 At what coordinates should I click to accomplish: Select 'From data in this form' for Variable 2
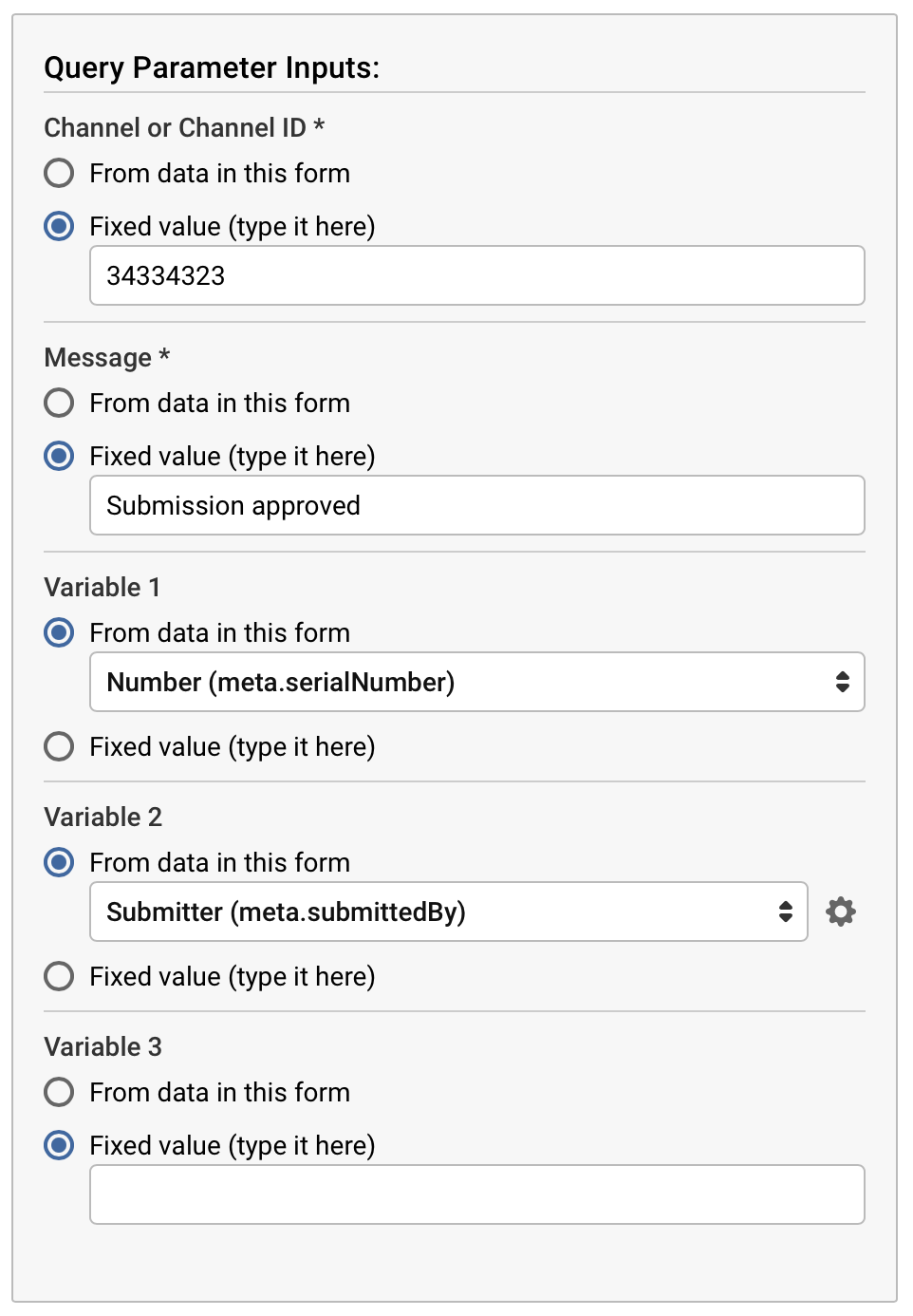coord(59,862)
